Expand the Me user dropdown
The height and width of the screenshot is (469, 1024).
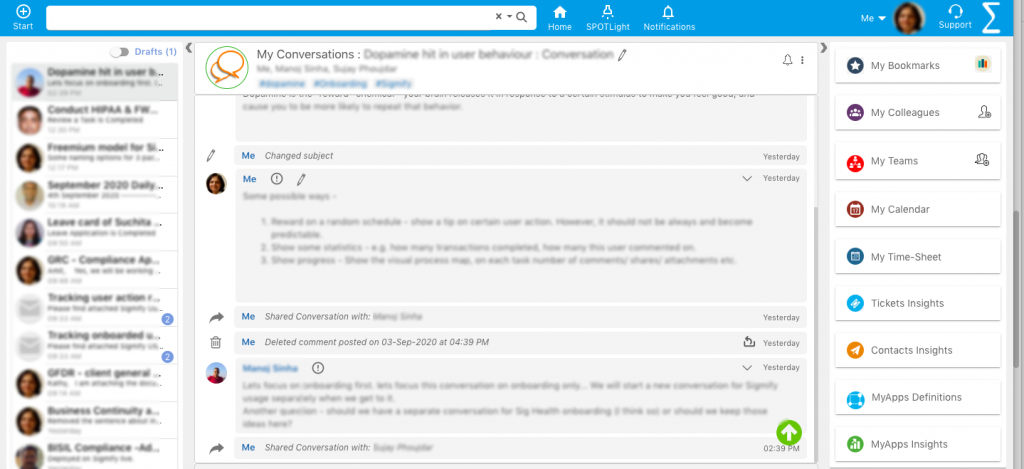tap(873, 18)
